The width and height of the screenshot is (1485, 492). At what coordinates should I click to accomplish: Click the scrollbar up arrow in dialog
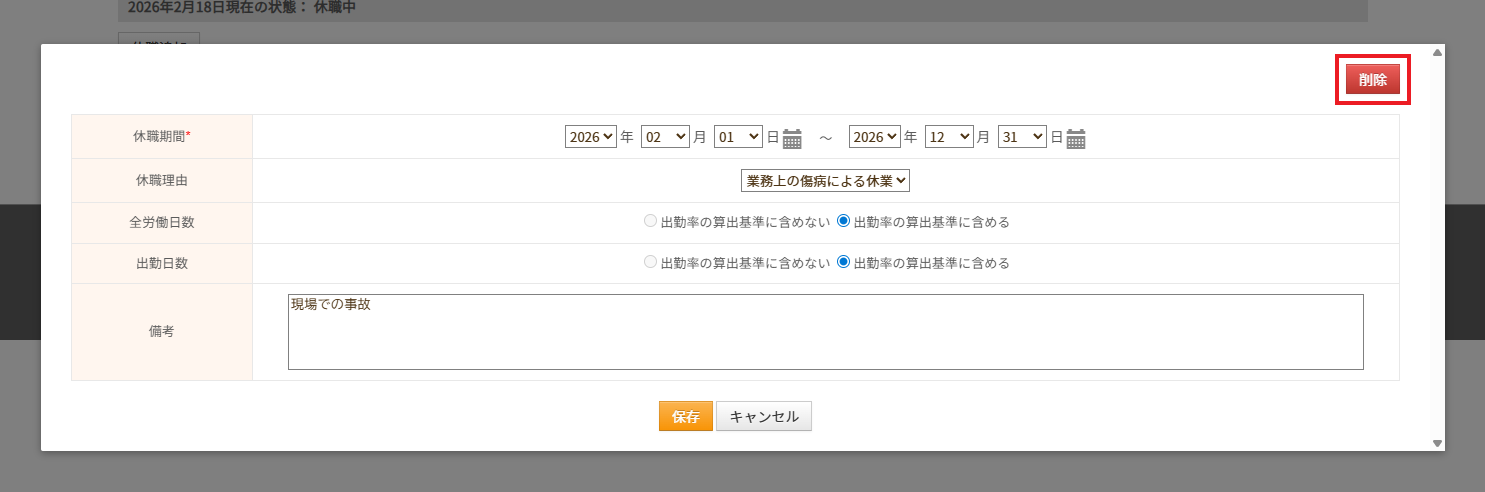point(1438,52)
